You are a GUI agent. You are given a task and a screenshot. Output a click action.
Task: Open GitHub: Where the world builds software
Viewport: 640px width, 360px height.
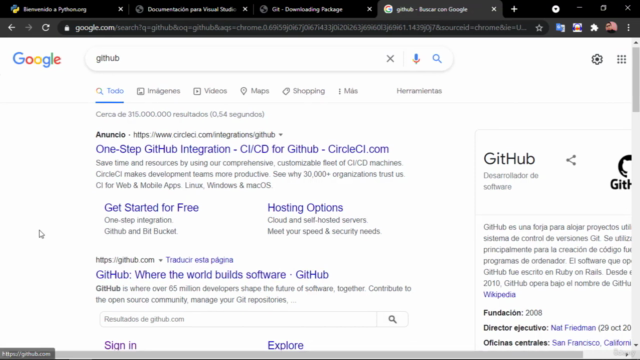(x=212, y=274)
